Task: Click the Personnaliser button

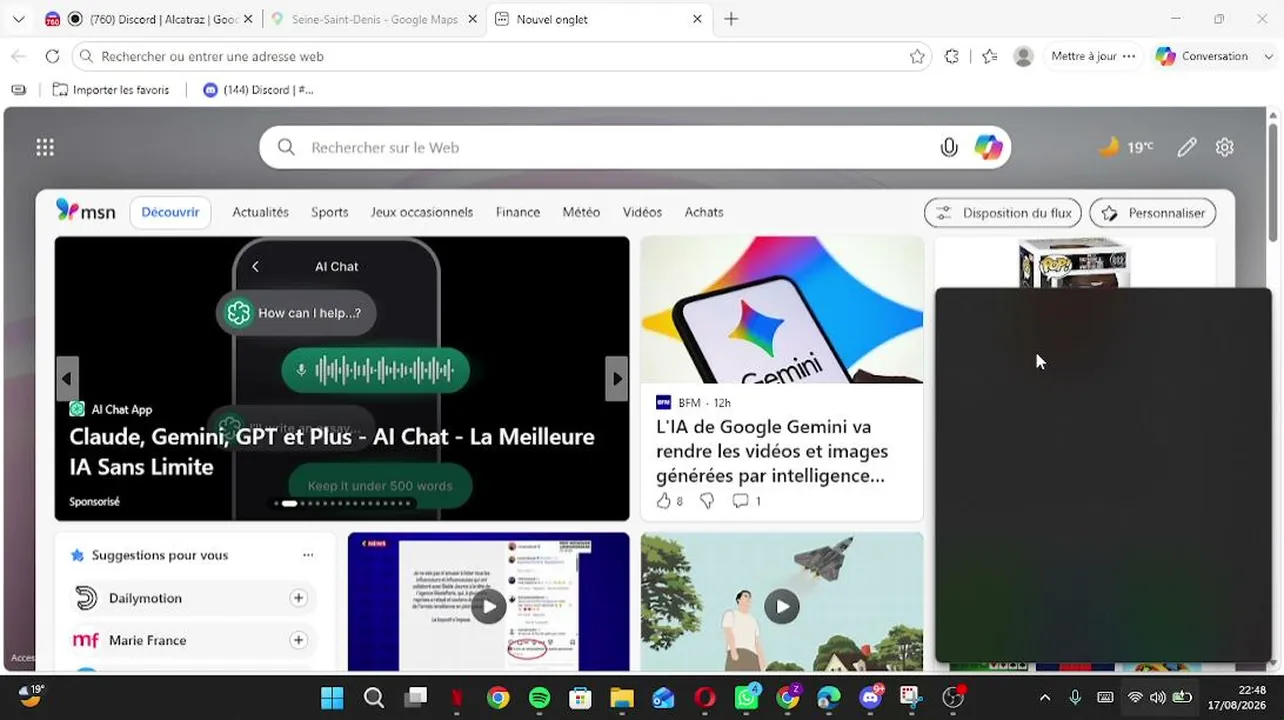Action: [x=1153, y=213]
